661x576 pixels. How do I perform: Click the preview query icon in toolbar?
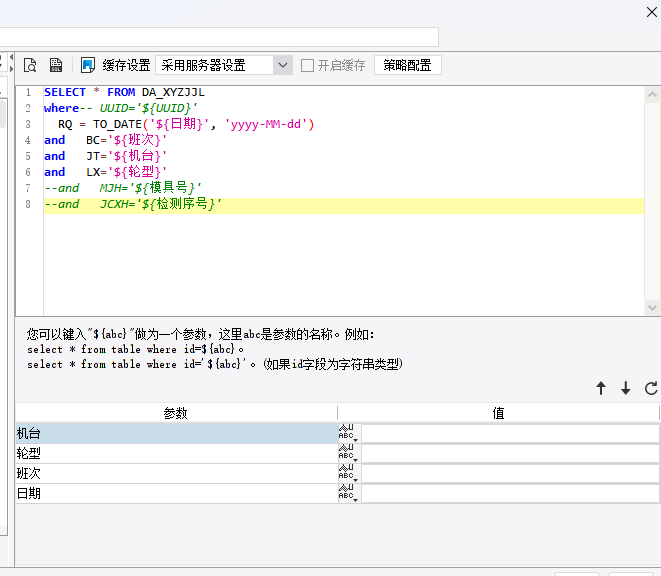(x=30, y=65)
